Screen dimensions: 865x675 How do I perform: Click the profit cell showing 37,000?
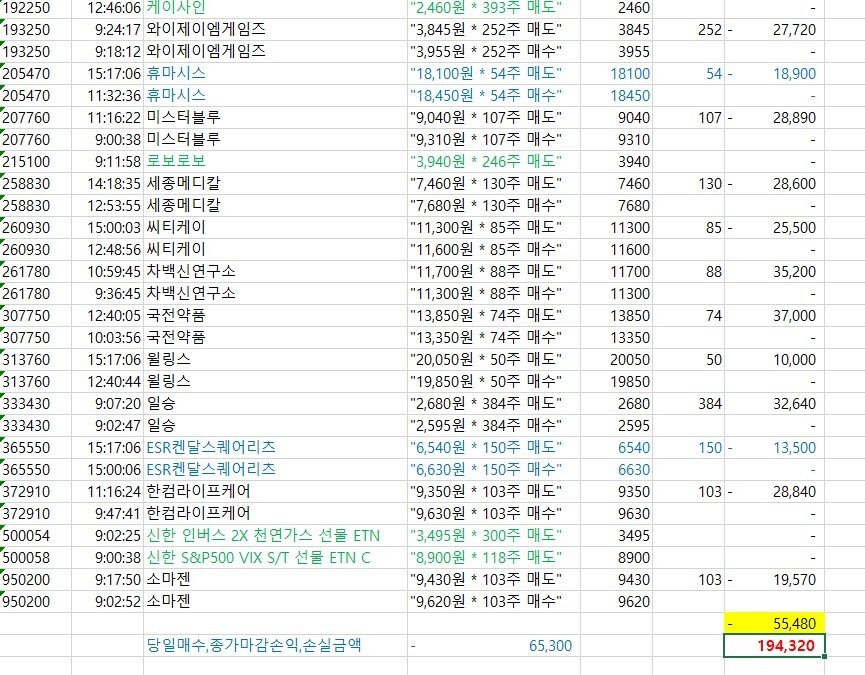pyautogui.click(x=774, y=315)
